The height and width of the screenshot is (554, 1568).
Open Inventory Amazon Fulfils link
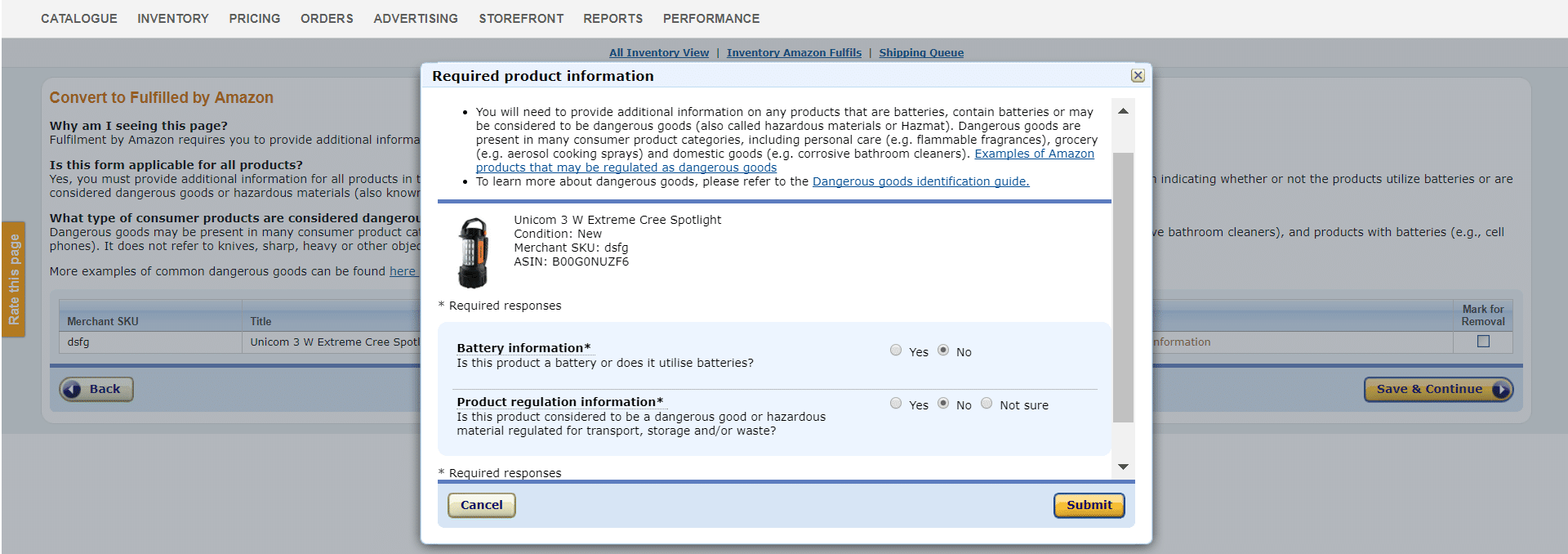(x=794, y=52)
